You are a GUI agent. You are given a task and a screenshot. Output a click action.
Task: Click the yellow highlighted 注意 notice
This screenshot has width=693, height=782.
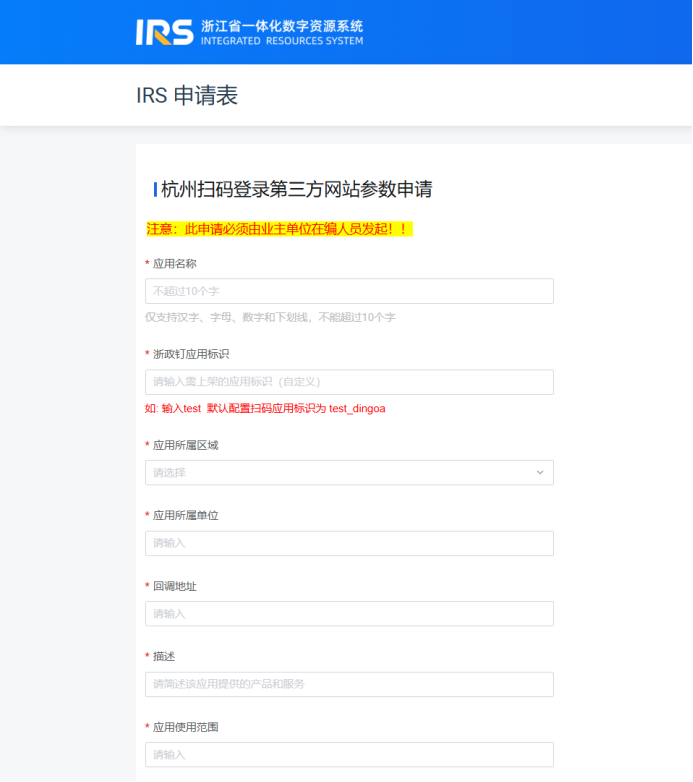point(279,229)
